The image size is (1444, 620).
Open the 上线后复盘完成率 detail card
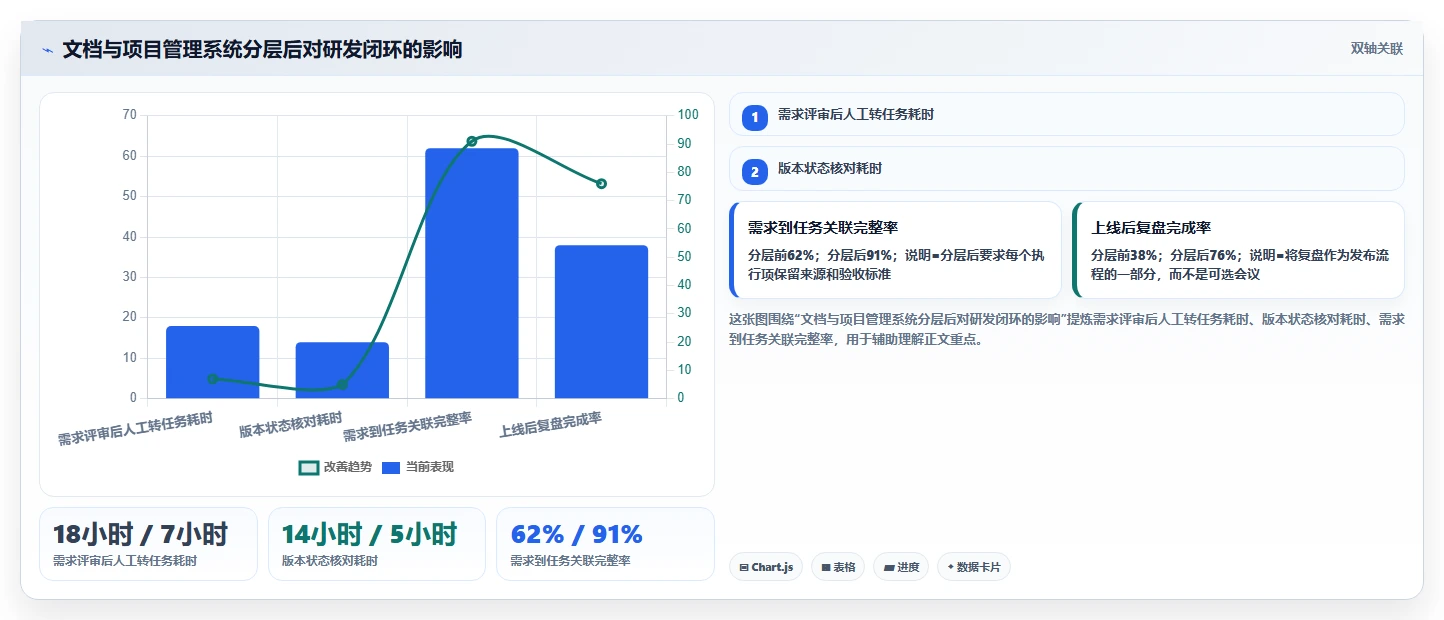pos(1238,250)
